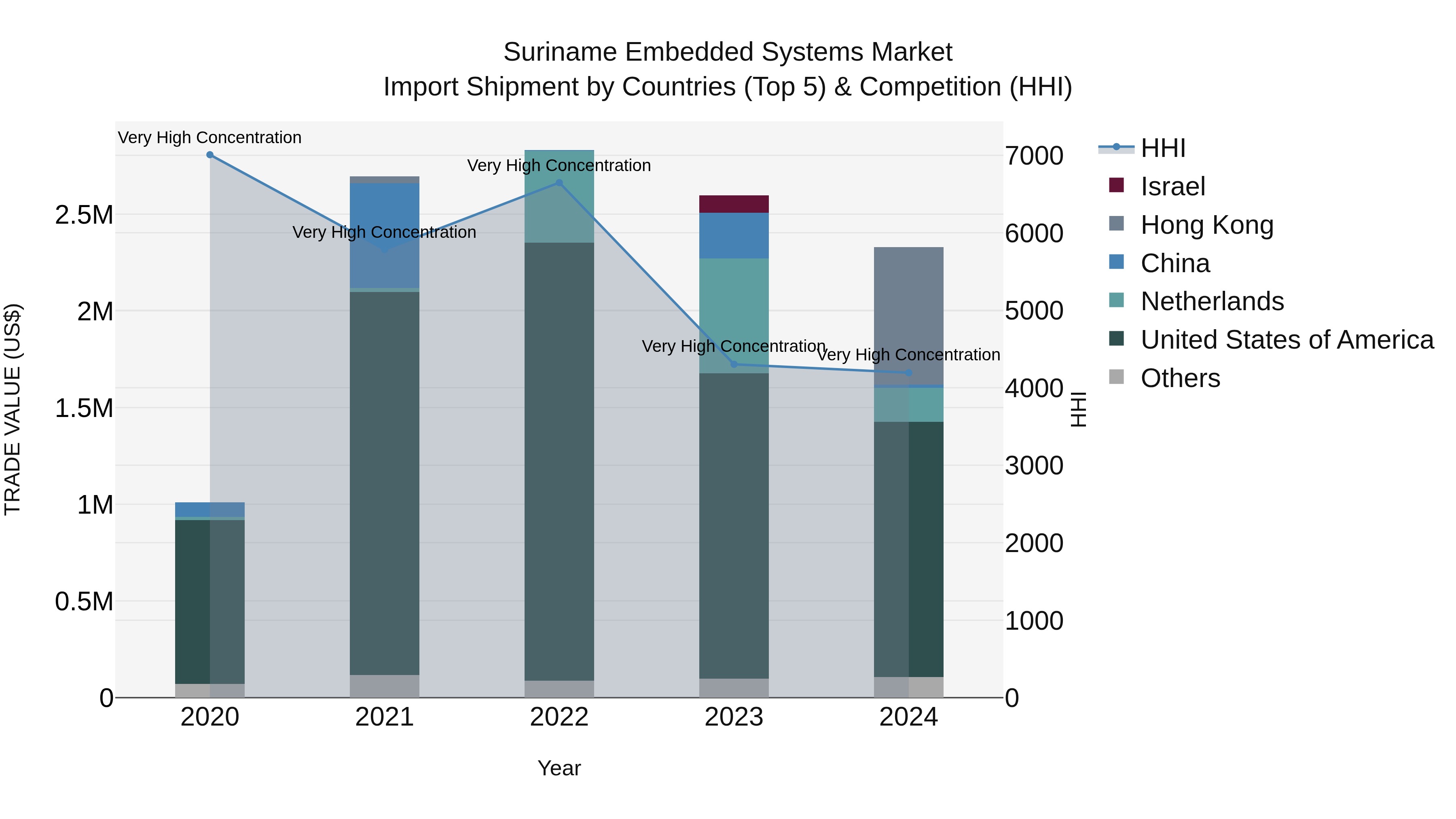Click the China blue legend swatch
This screenshot has height=819, width=1456.
[x=1116, y=262]
